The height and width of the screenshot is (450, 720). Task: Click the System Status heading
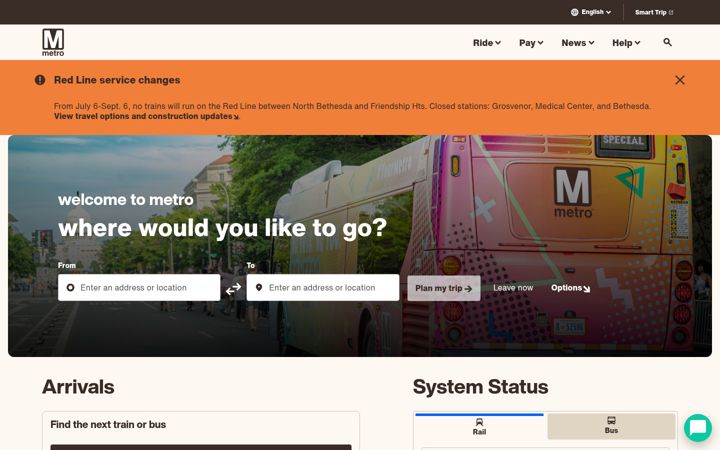click(480, 387)
